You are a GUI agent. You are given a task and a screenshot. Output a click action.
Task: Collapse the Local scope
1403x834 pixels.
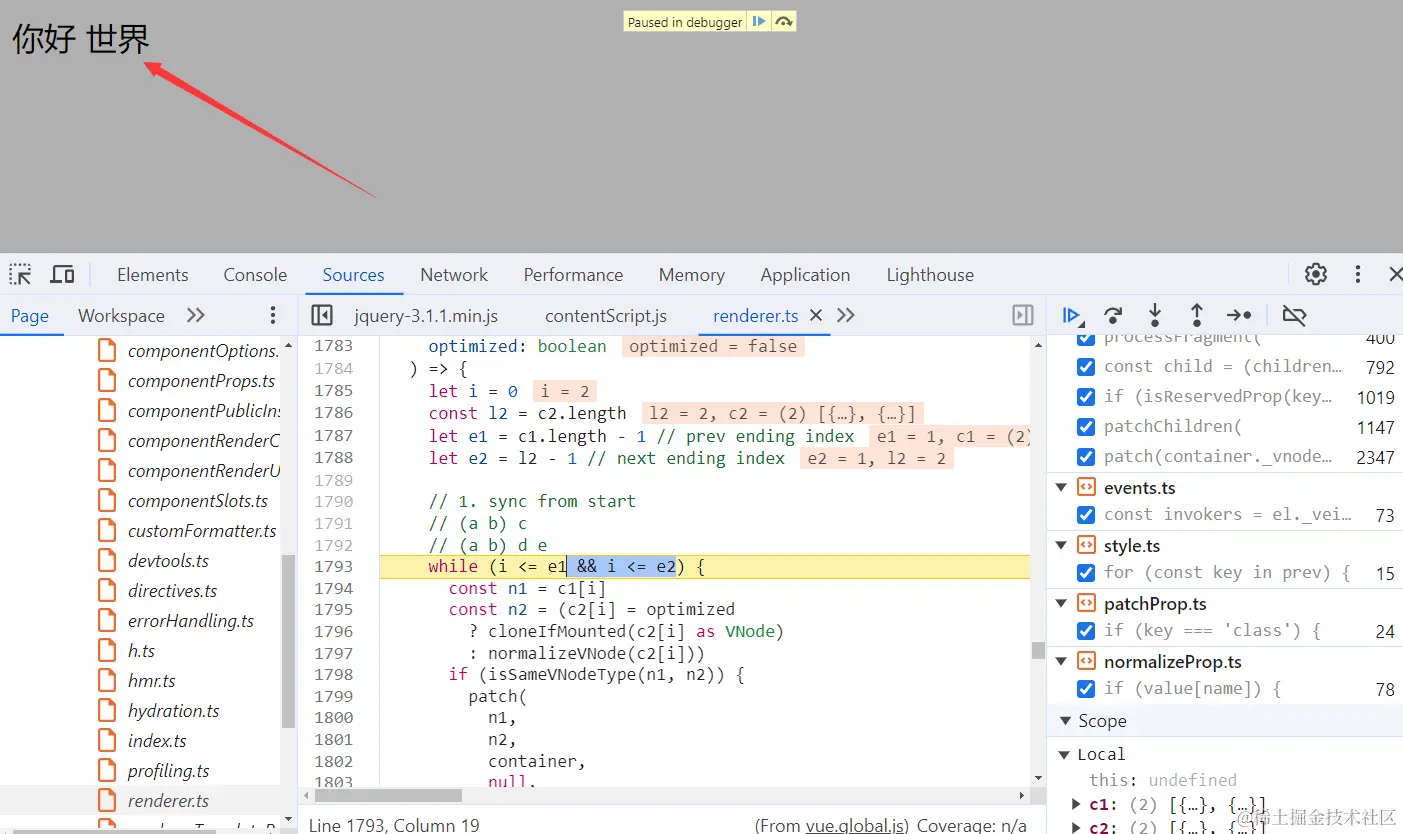coord(1062,755)
